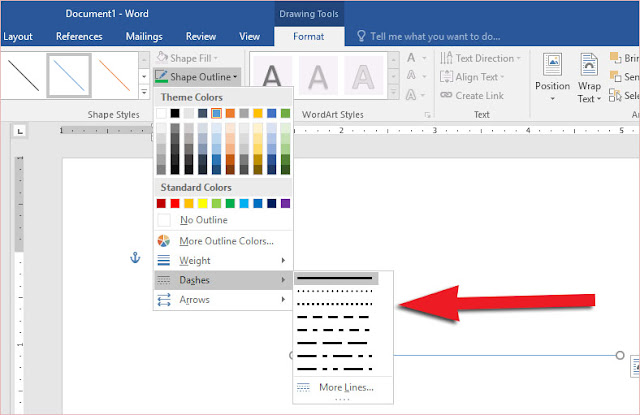This screenshot has width=640, height=415.
Task: Click the Shape Outline pen icon
Action: [x=161, y=76]
